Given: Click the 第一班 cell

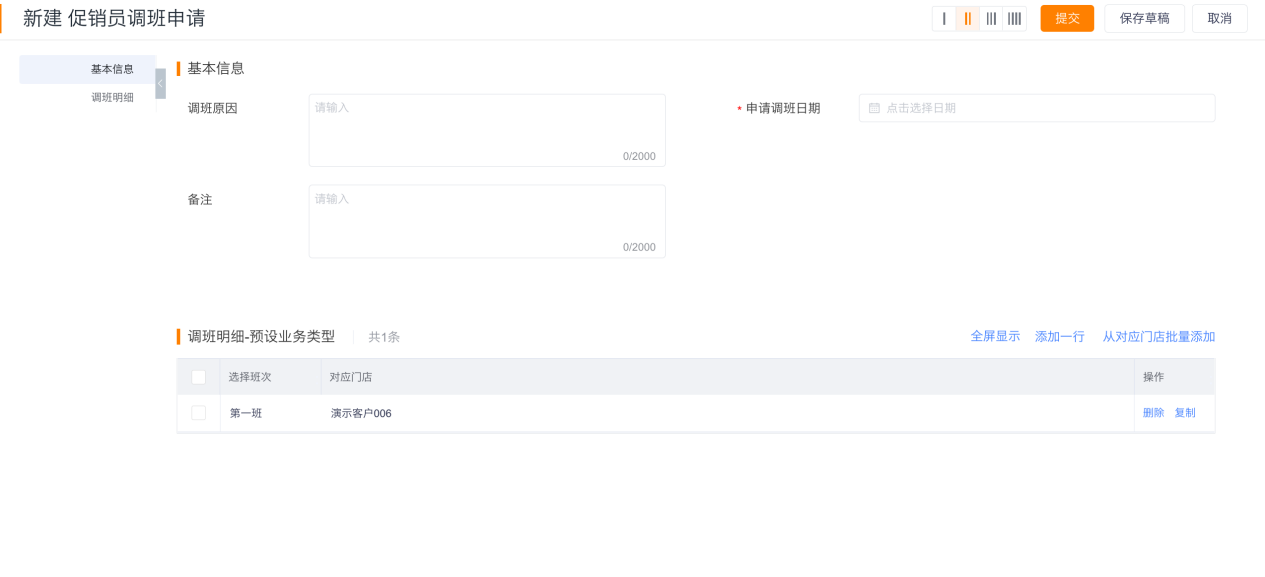Looking at the screenshot, I should click(270, 413).
